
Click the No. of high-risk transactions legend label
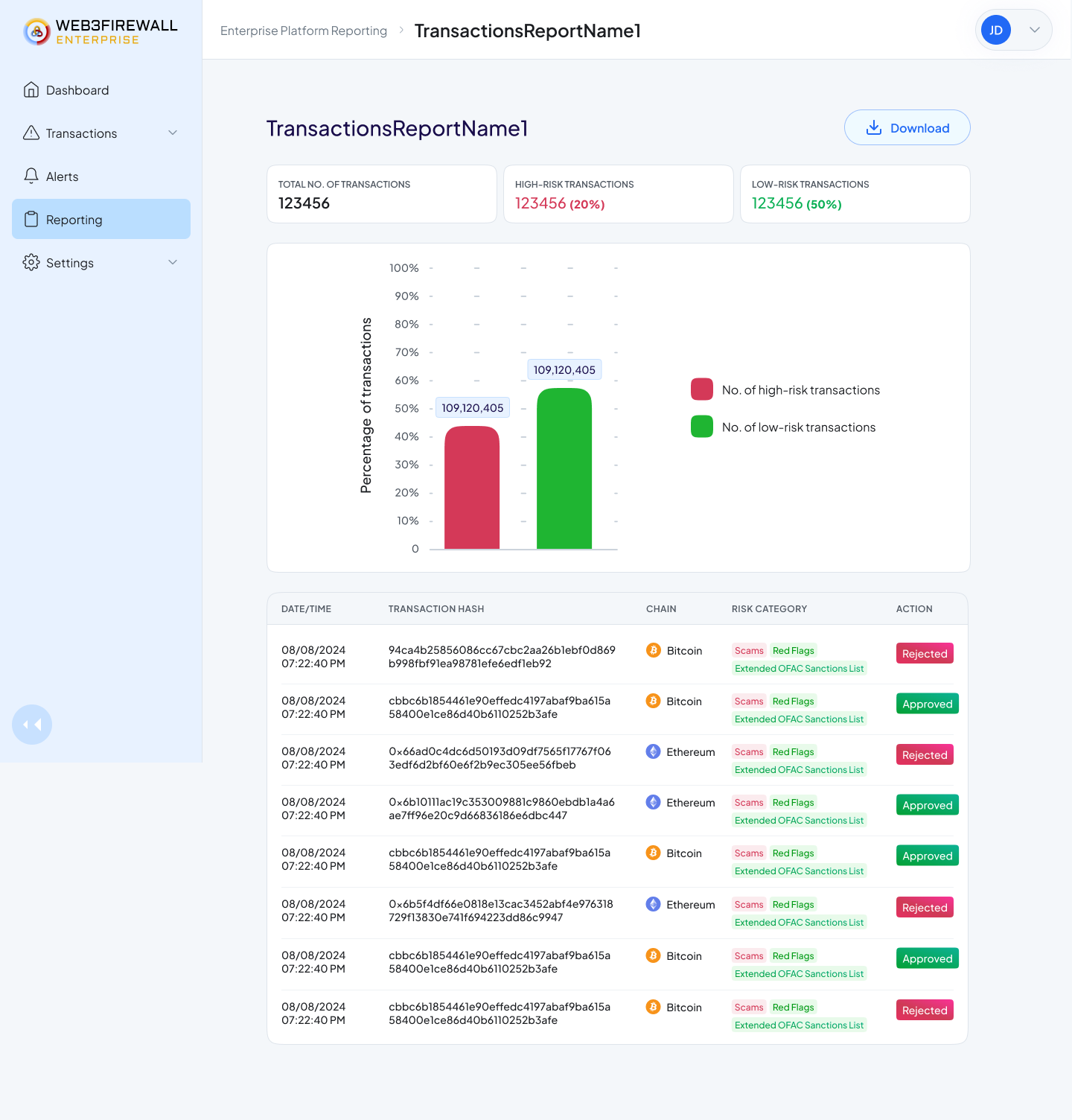coord(801,389)
